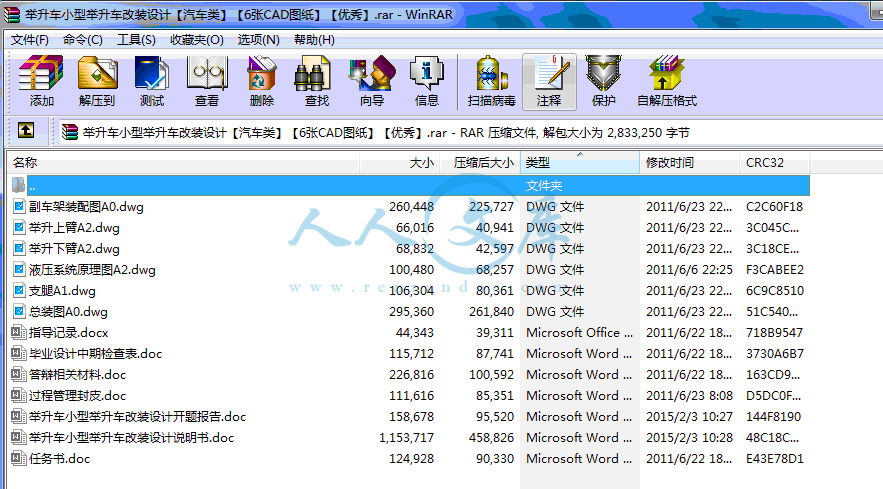Open the 命令(C) menu
Screen dimensions: 883x489
click(83, 40)
